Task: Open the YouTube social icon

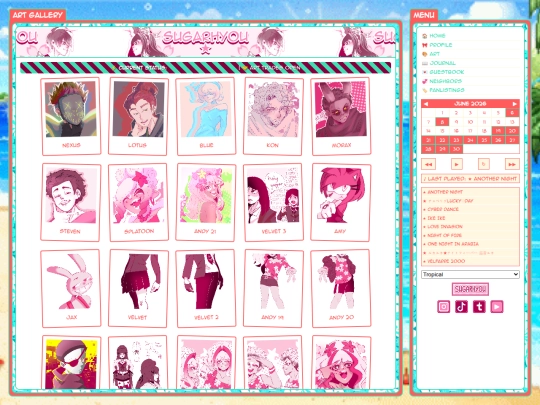Action: [x=497, y=307]
